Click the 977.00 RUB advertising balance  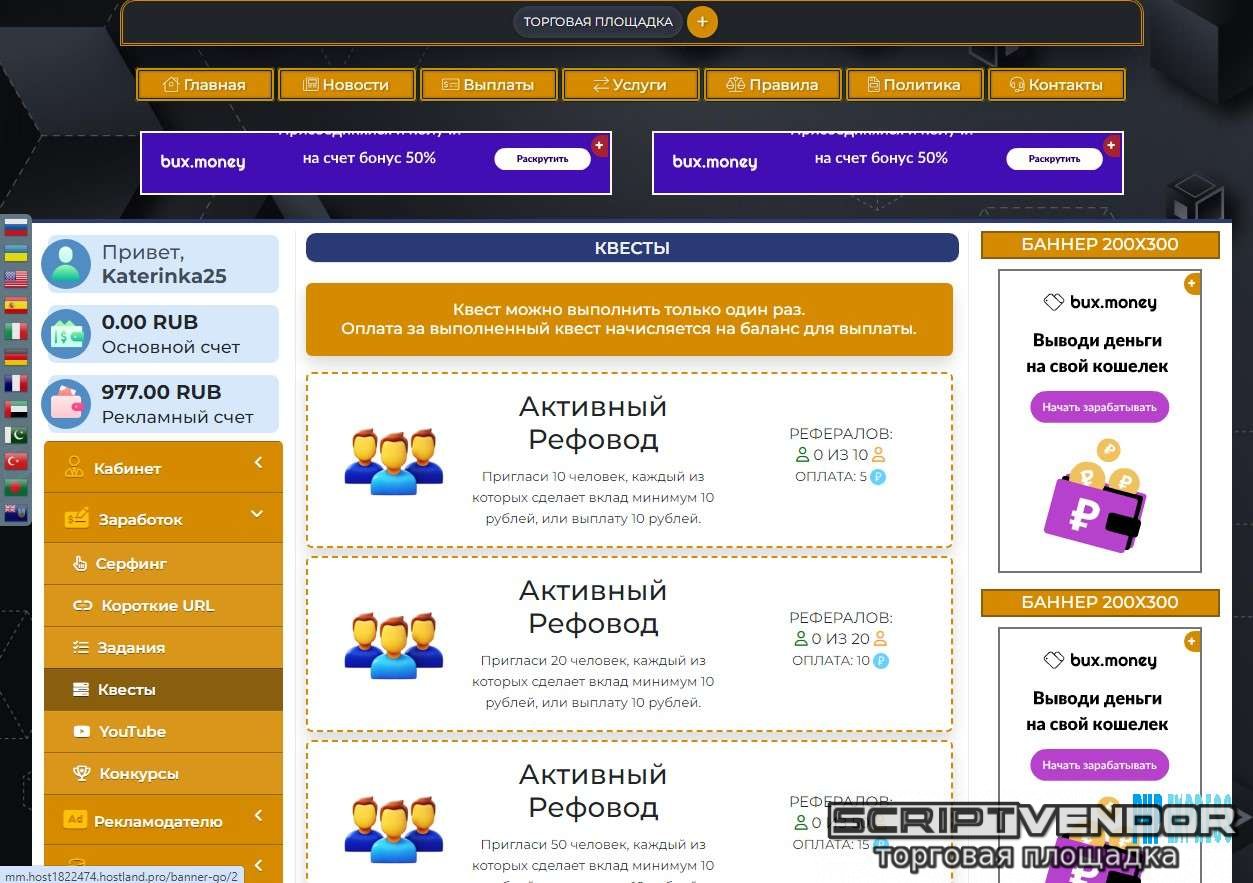point(161,392)
